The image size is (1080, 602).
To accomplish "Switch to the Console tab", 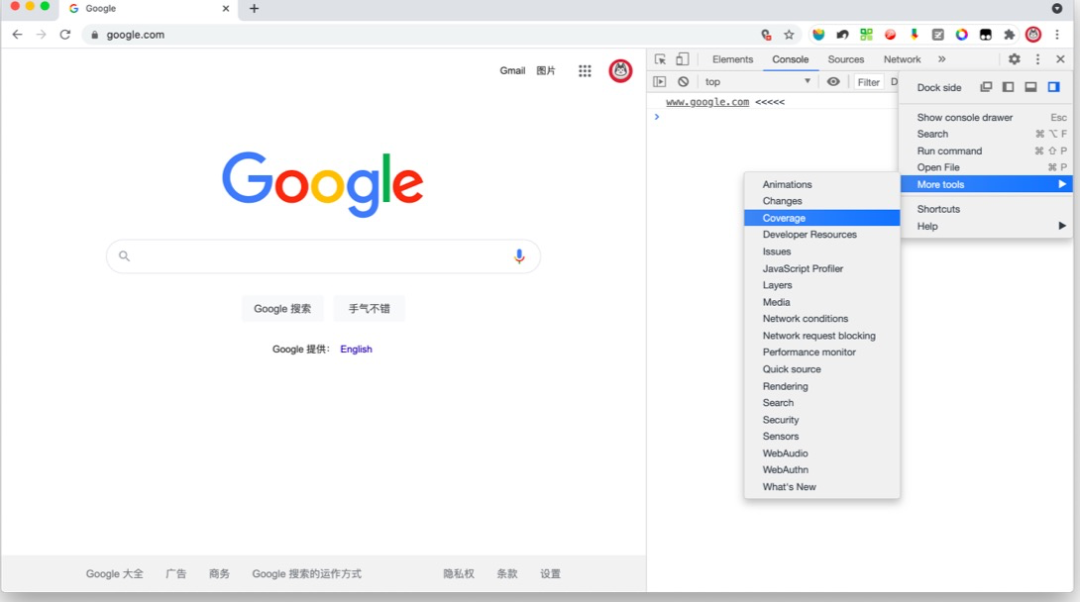I will 790,59.
